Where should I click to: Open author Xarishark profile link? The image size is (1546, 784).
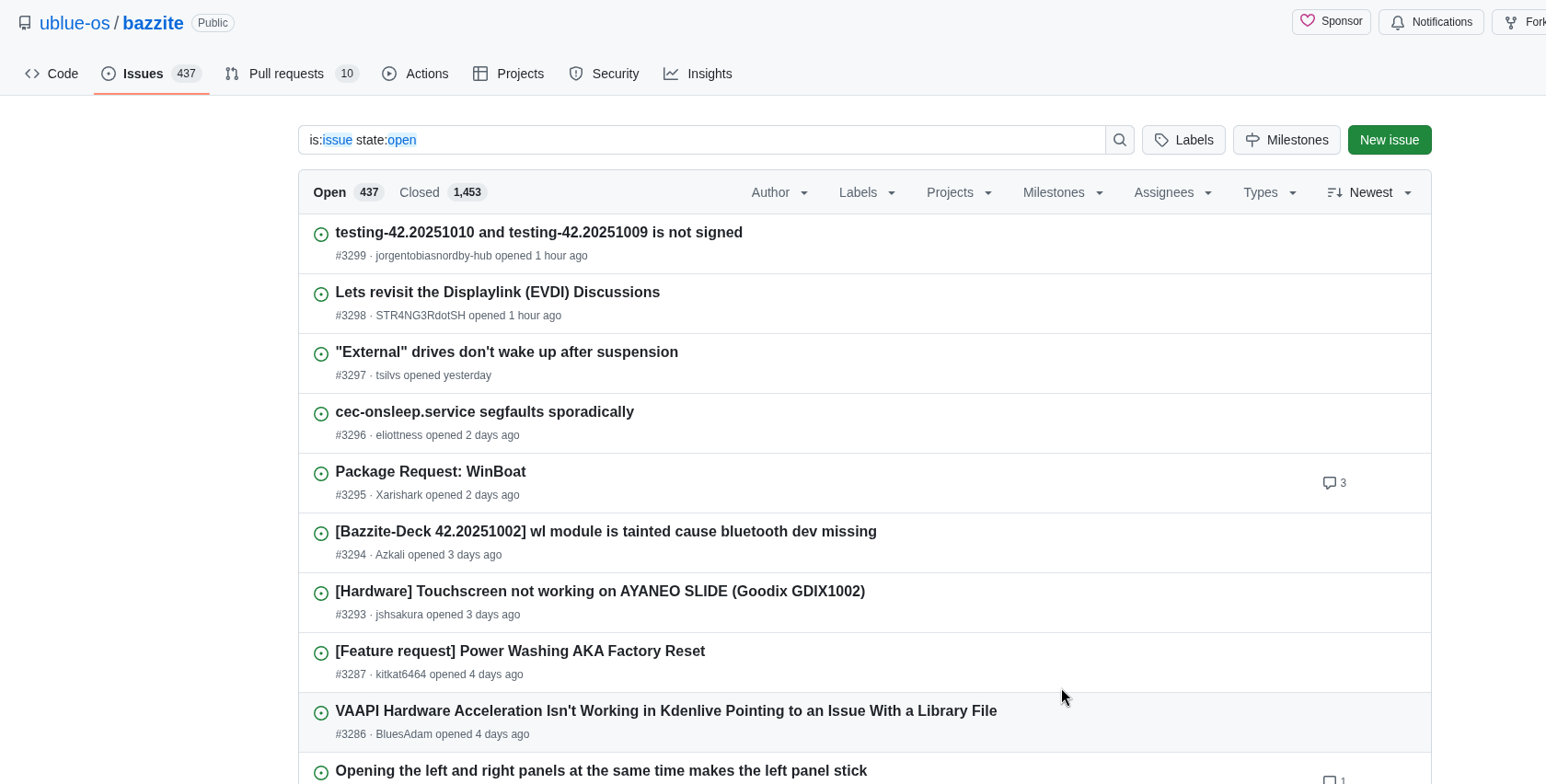(x=399, y=495)
